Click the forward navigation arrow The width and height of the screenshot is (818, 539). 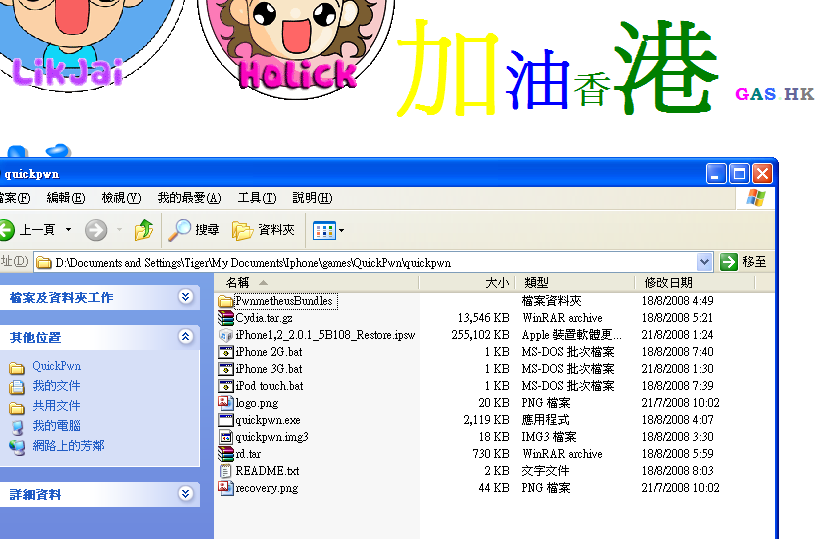tap(96, 230)
